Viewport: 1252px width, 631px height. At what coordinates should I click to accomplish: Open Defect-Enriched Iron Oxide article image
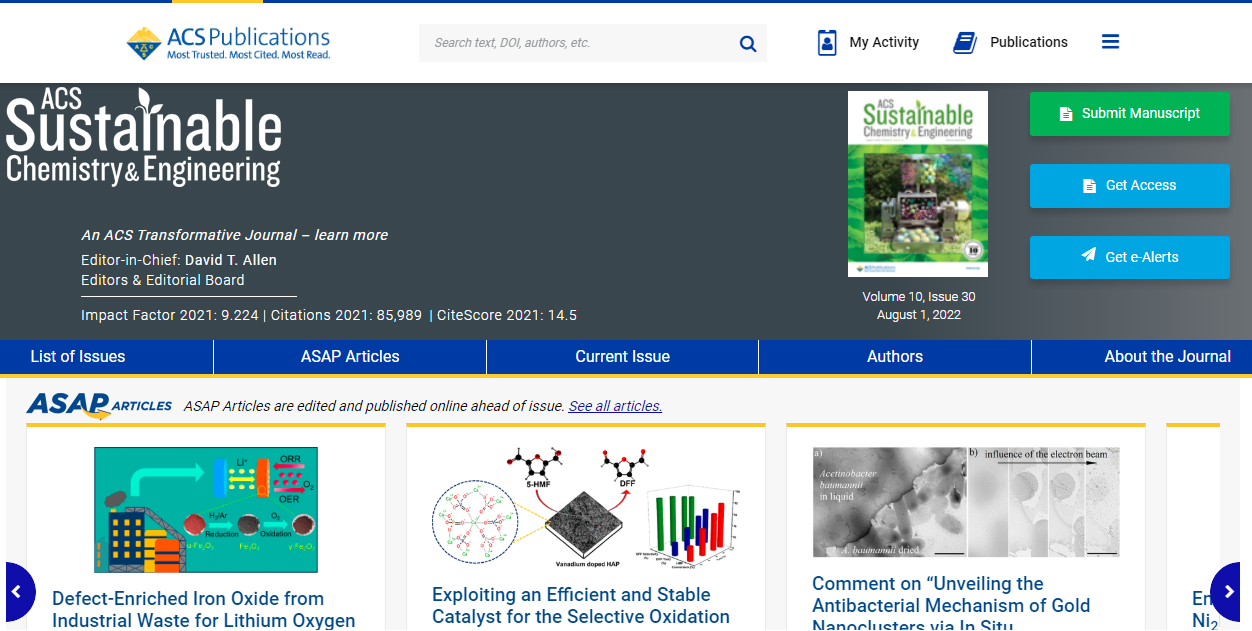(x=206, y=510)
